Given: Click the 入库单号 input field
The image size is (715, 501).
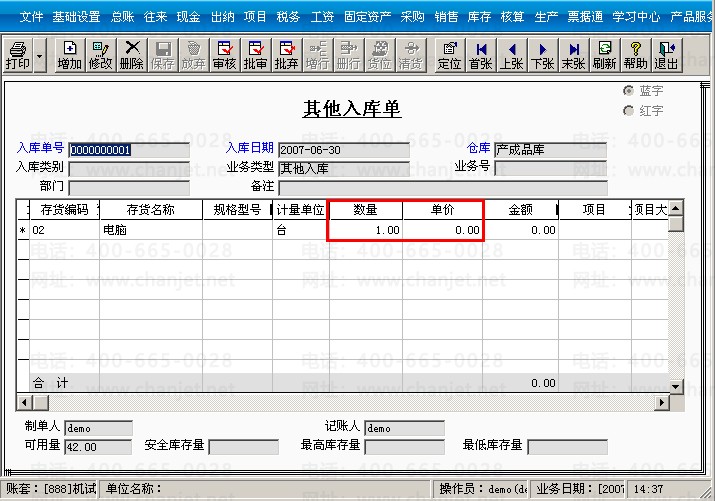Looking at the screenshot, I should pos(129,150).
